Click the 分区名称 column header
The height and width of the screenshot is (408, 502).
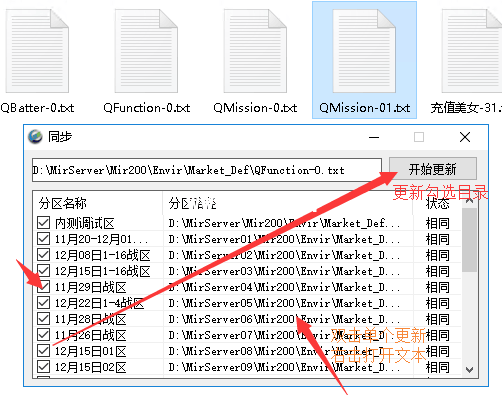coord(98,203)
